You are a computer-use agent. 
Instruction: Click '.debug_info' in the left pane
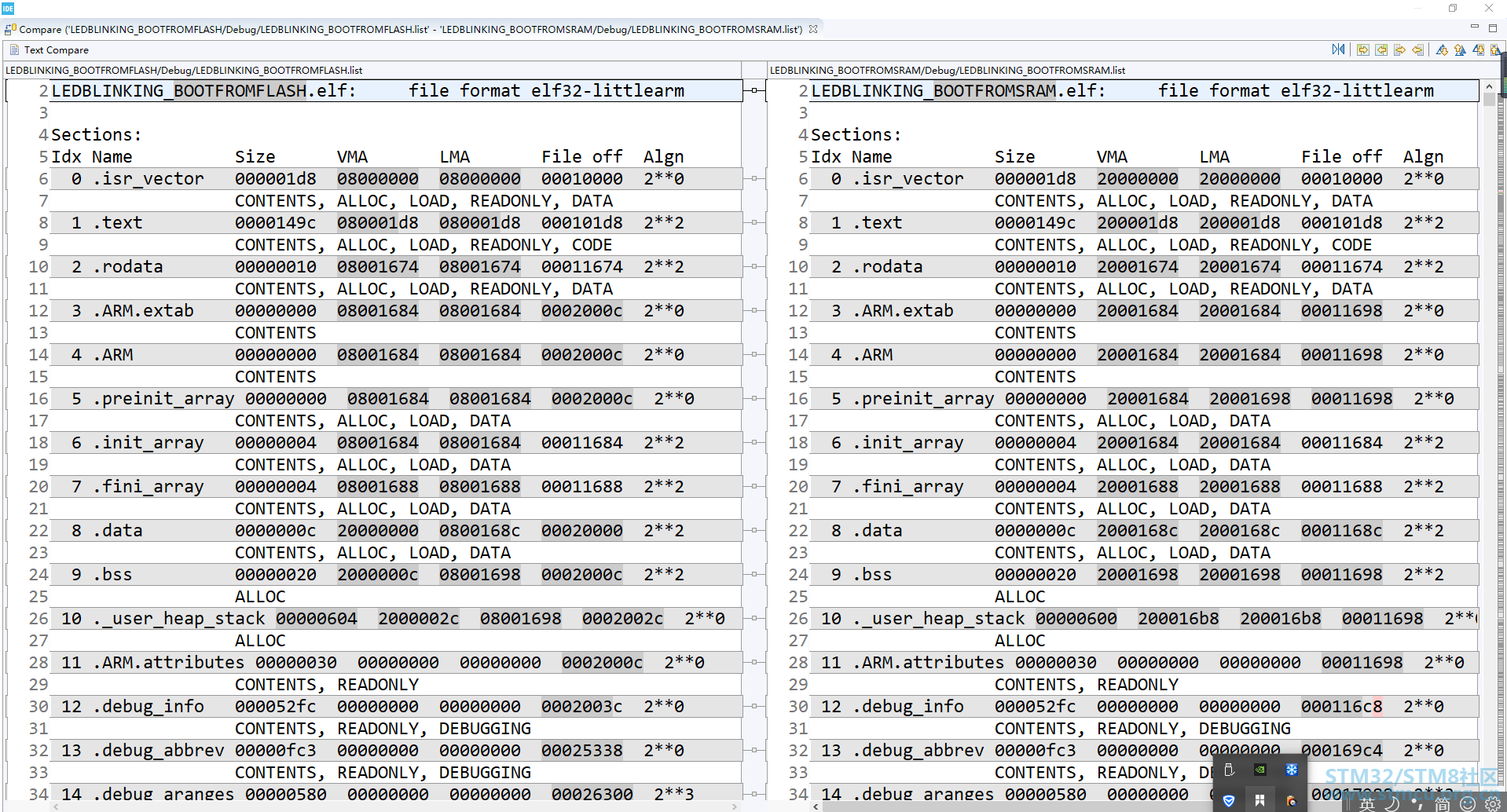coord(148,707)
